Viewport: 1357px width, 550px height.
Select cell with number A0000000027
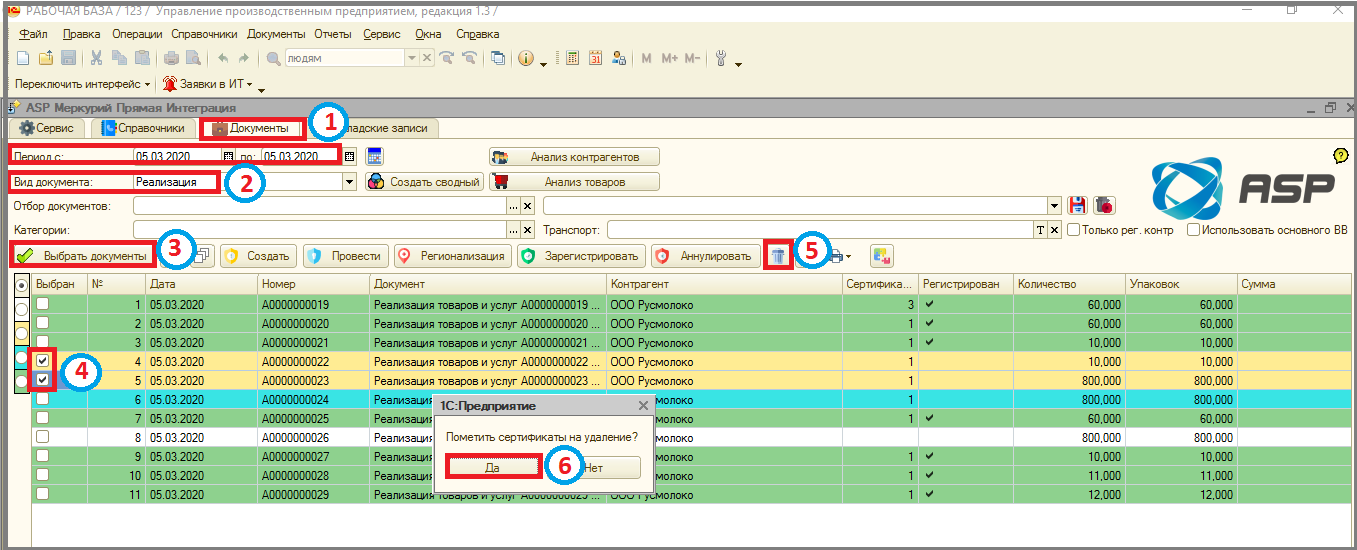coord(313,456)
